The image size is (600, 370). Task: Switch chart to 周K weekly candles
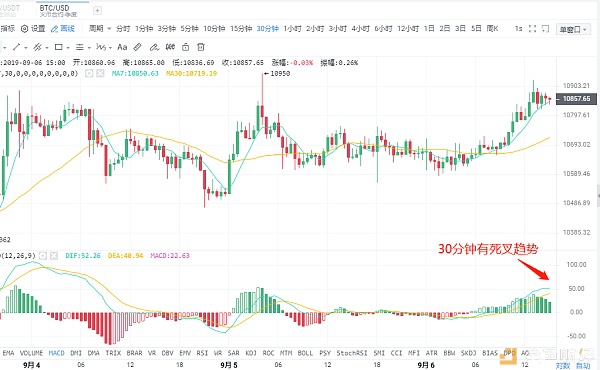pyautogui.click(x=492, y=29)
